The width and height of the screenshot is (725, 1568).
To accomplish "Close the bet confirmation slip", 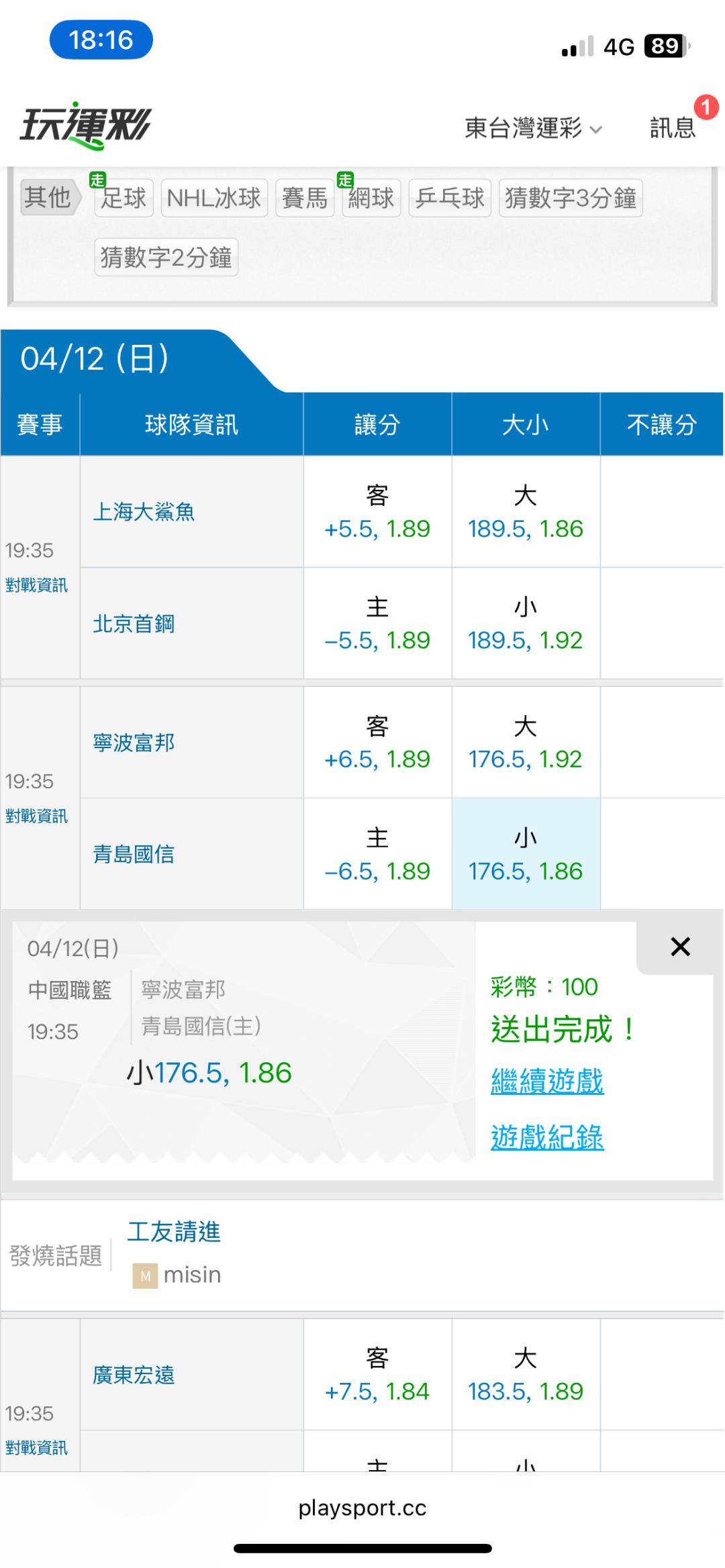I will 680,947.
